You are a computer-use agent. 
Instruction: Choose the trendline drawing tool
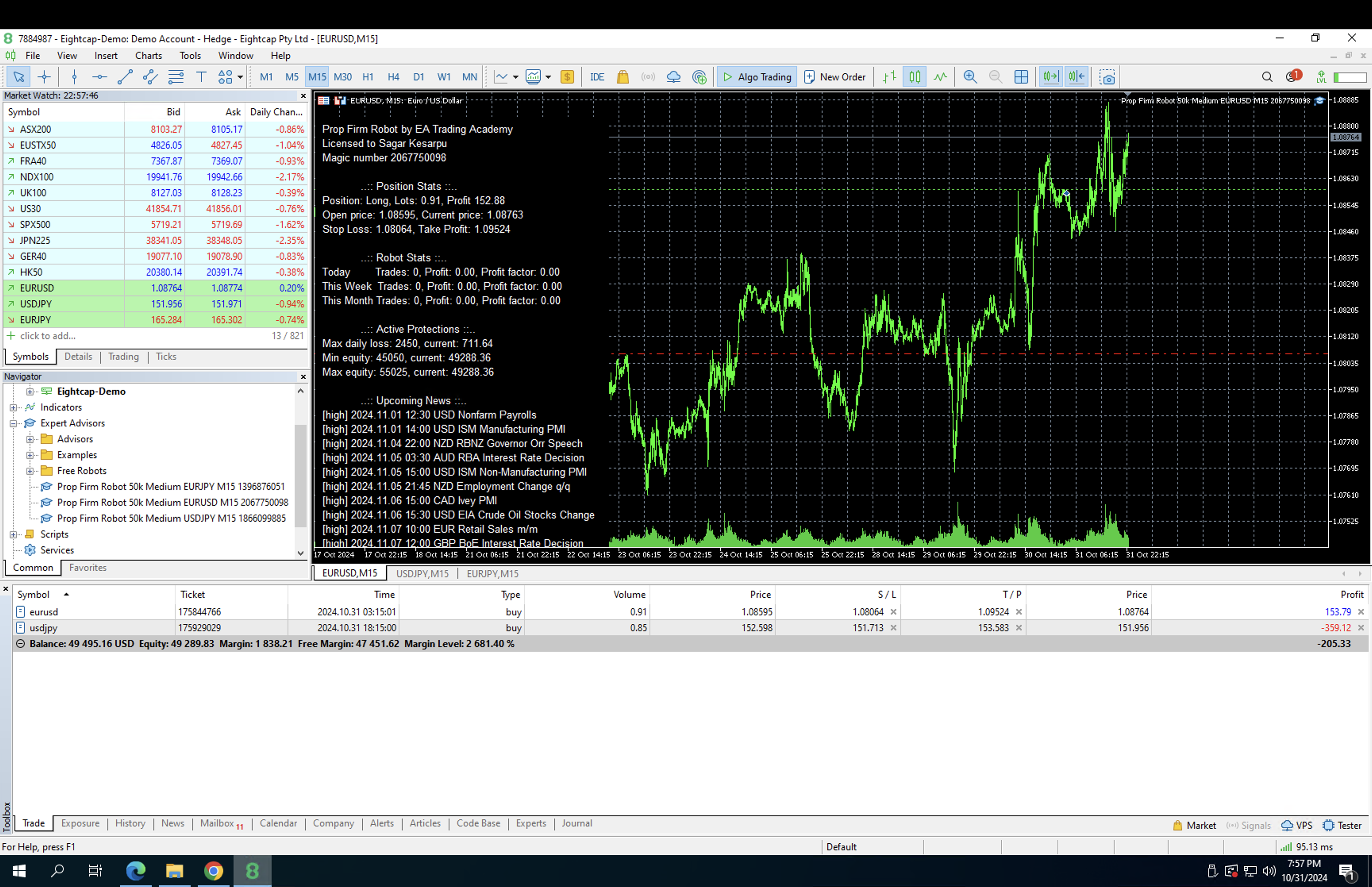pyautogui.click(x=125, y=77)
